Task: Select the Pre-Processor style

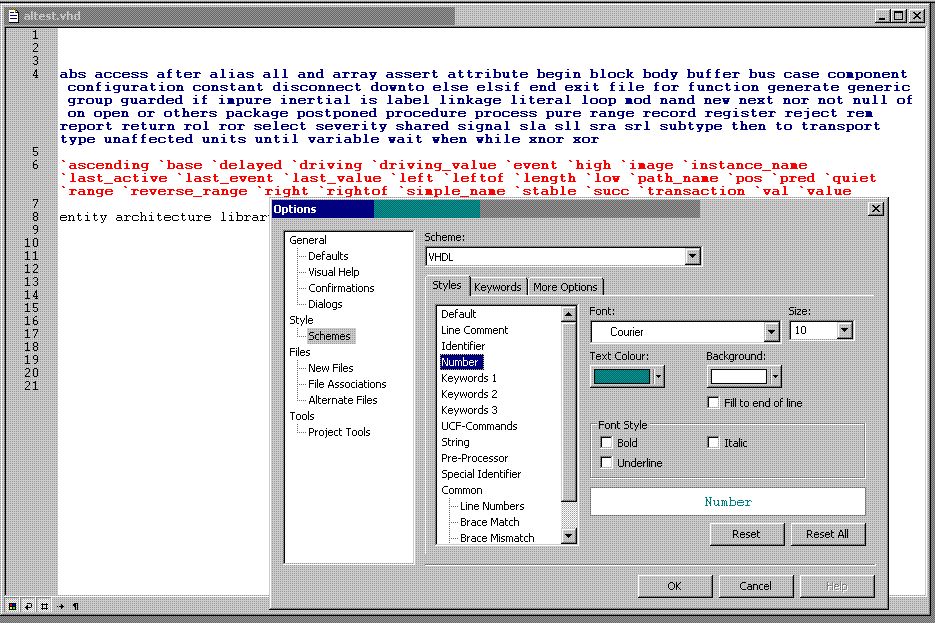Action: pos(474,458)
